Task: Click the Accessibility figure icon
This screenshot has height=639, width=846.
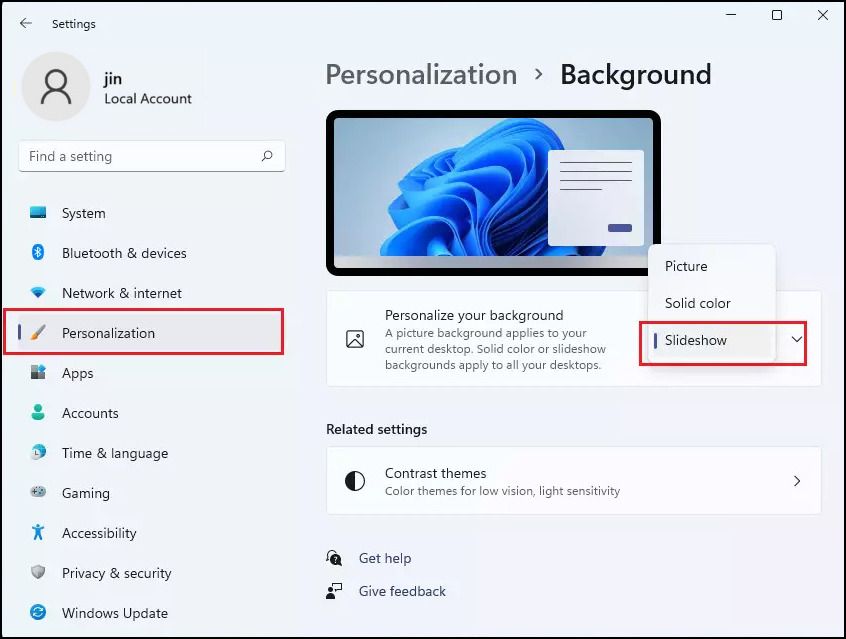Action: tap(38, 532)
